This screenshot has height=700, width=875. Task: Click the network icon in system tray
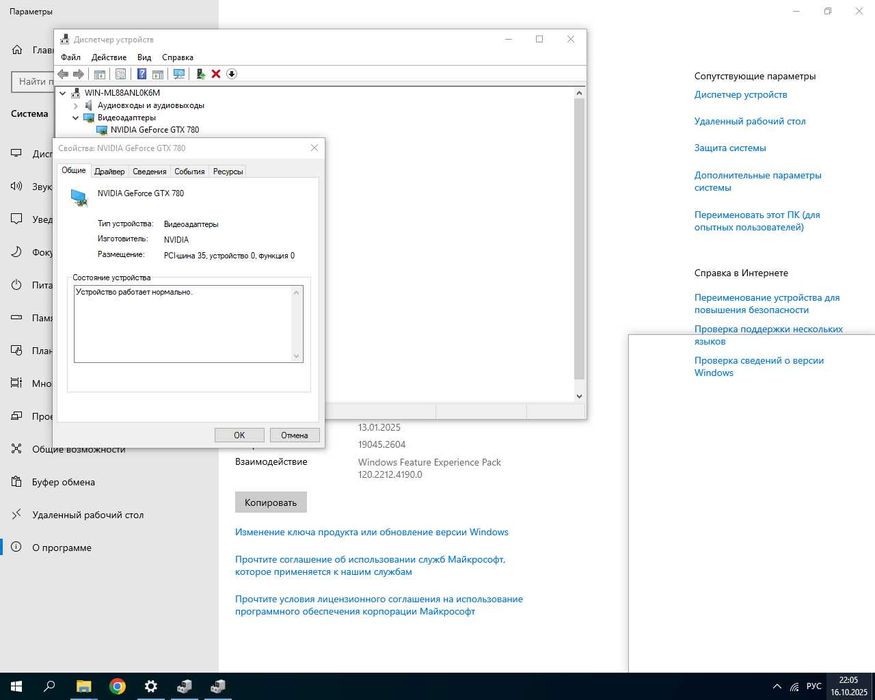click(x=794, y=687)
